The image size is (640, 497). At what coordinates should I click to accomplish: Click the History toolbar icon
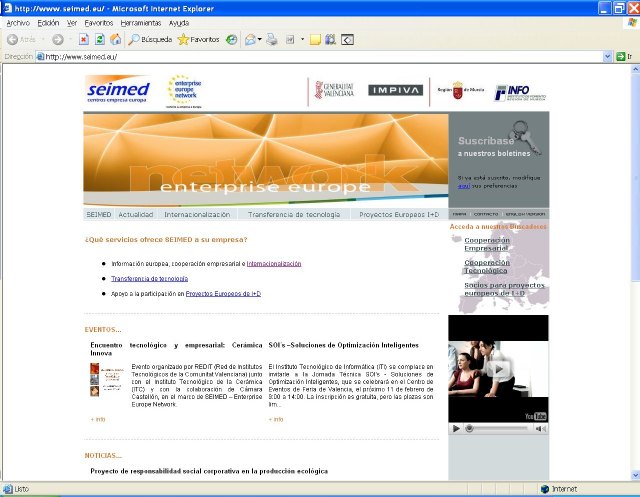231,40
